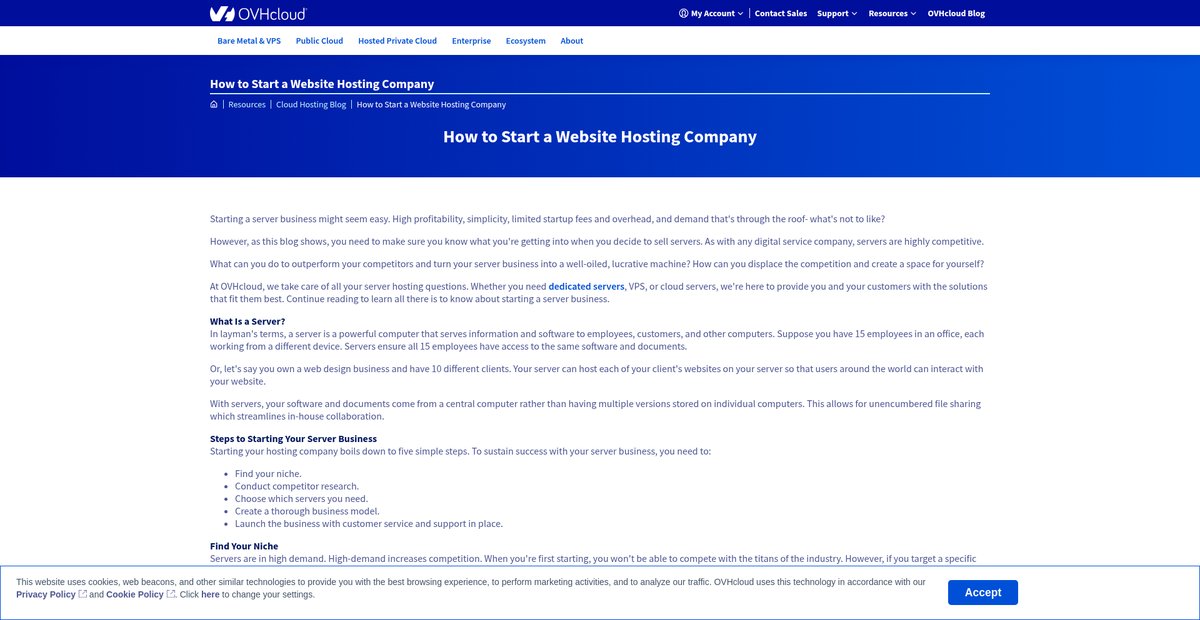Follow the dedicated servers link
Viewport: 1200px width, 620px height.
point(586,286)
